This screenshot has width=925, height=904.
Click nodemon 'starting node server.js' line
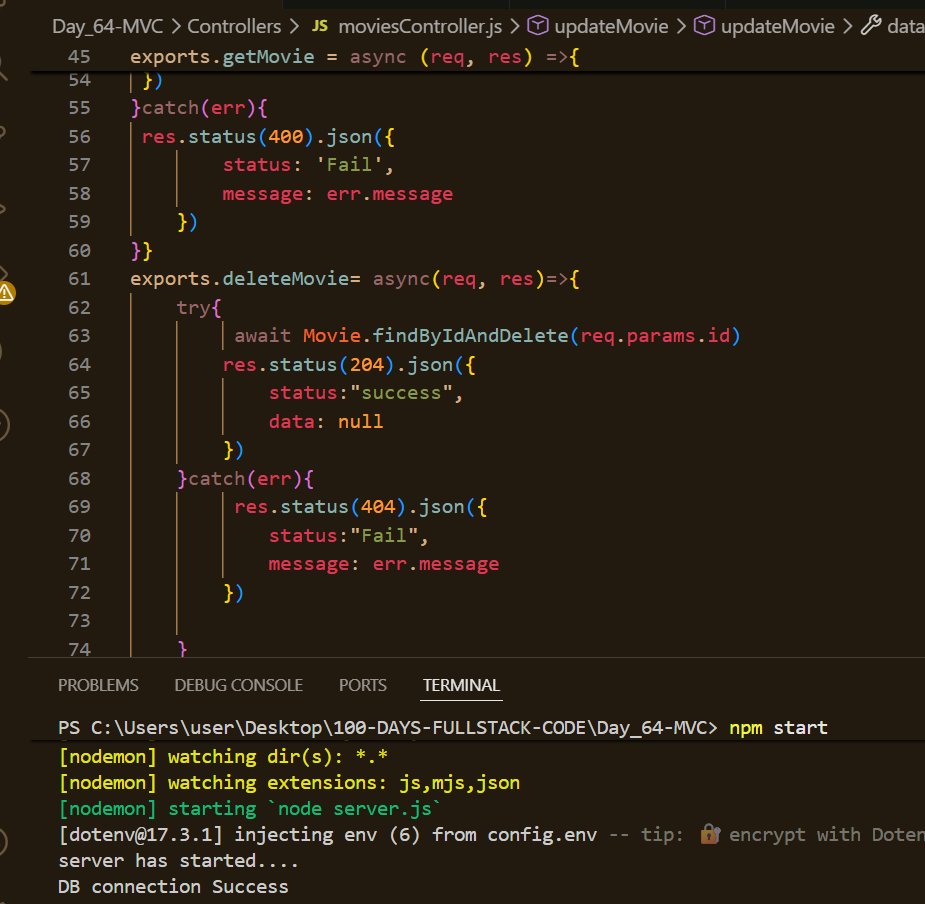(249, 808)
